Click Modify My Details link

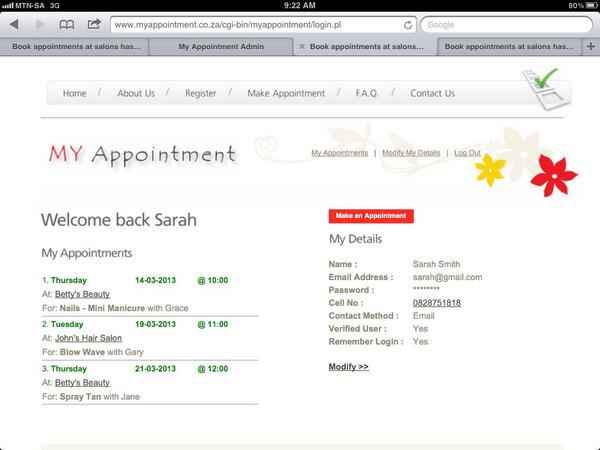point(411,153)
